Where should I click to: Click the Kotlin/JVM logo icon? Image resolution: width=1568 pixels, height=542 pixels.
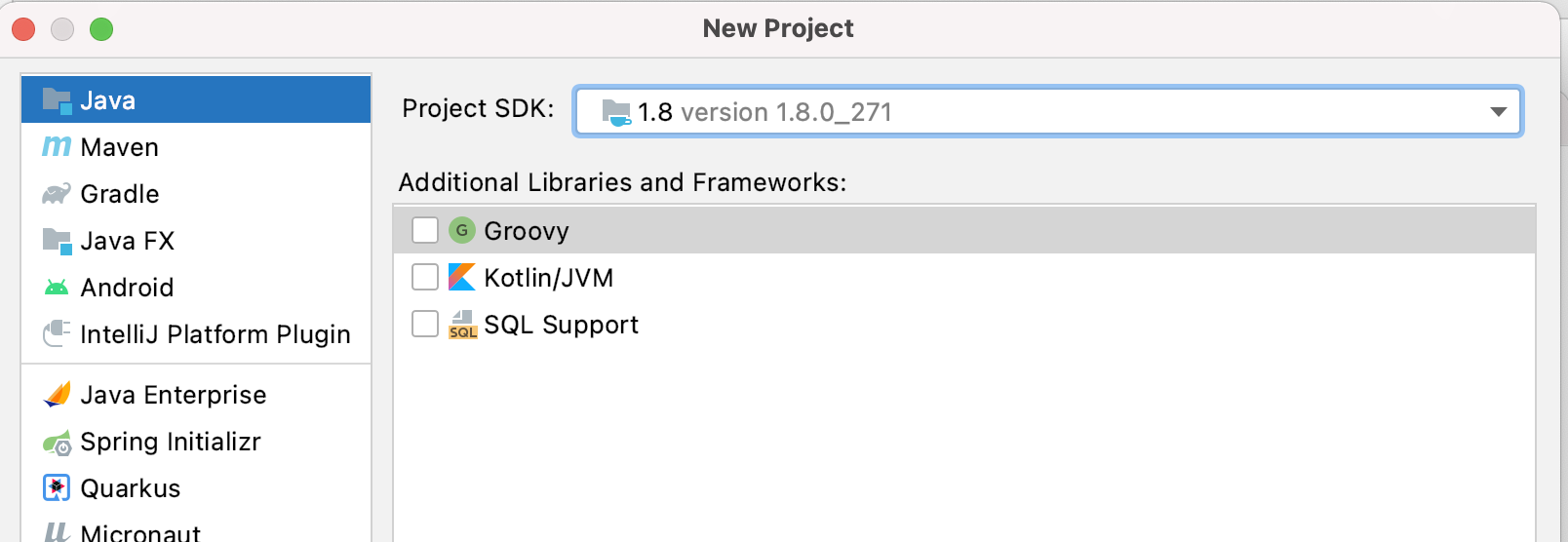461,277
